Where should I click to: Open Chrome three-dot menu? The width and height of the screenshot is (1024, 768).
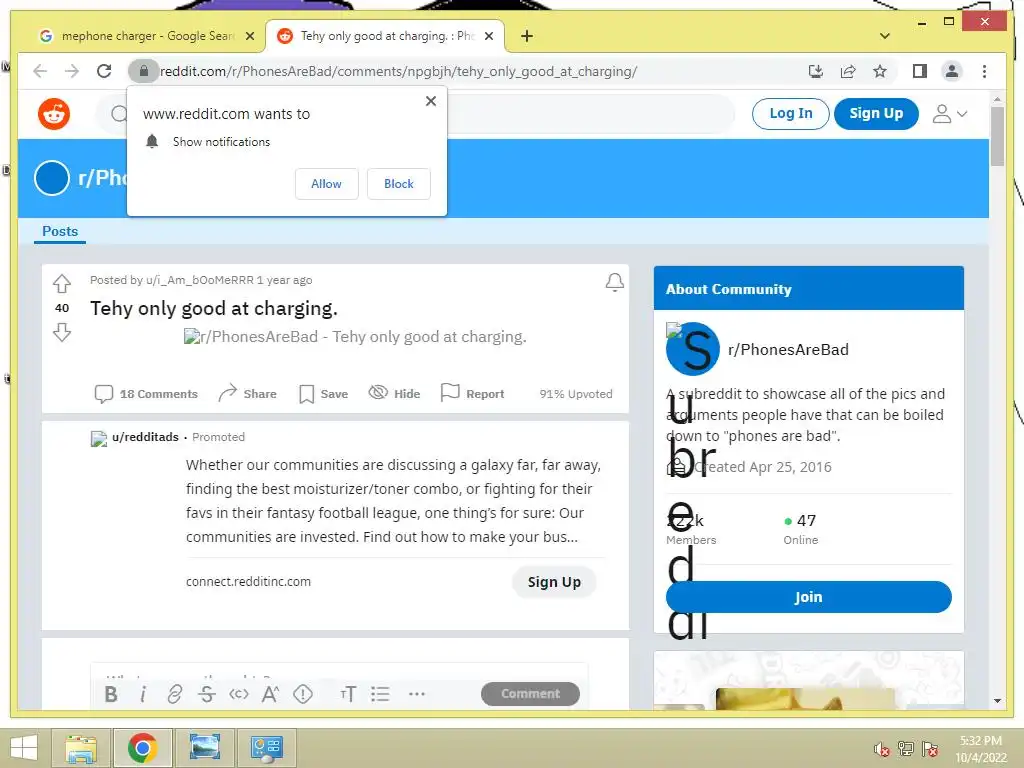(x=984, y=71)
